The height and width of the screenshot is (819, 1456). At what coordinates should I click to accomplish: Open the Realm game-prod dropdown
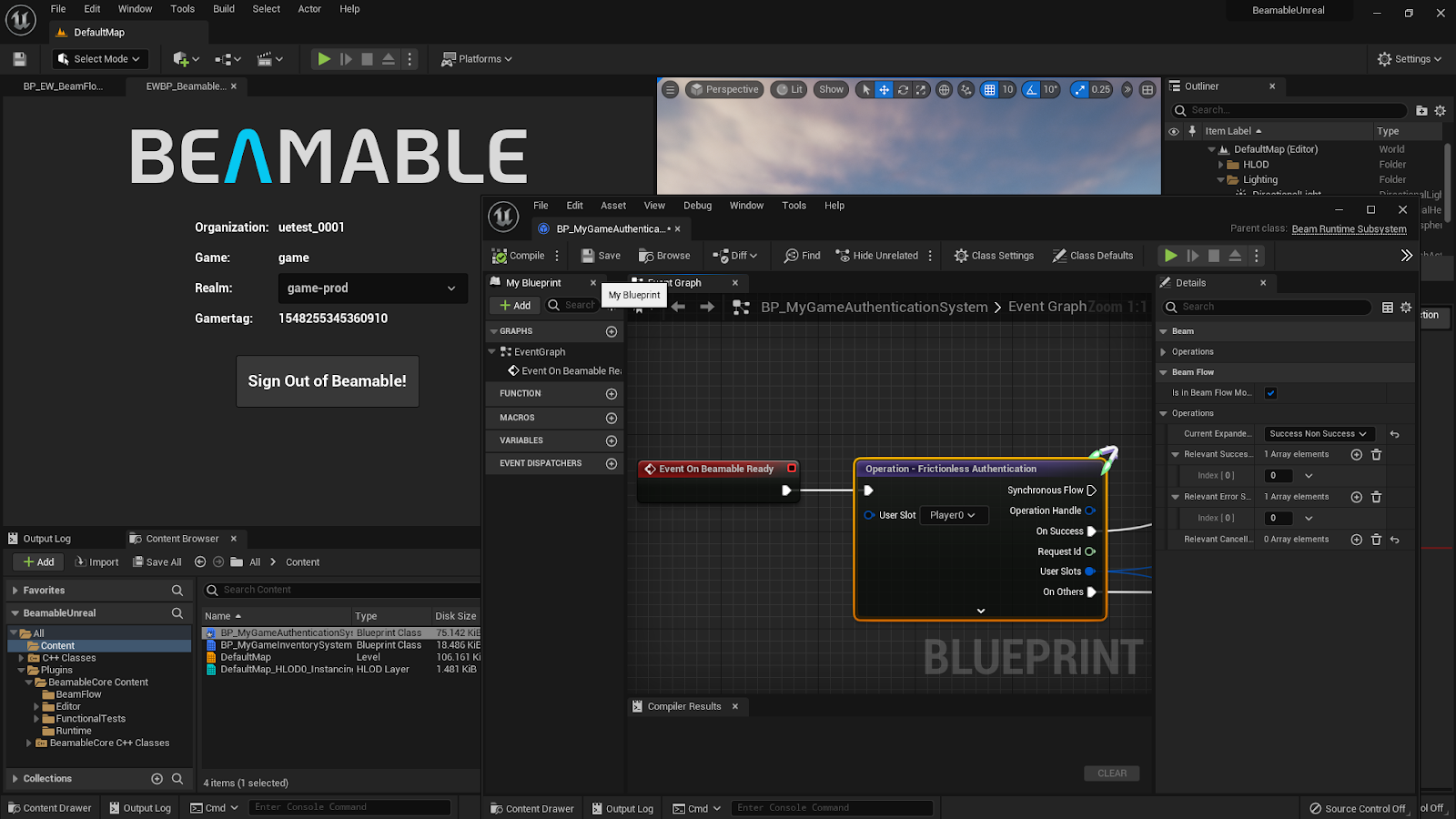pos(372,288)
